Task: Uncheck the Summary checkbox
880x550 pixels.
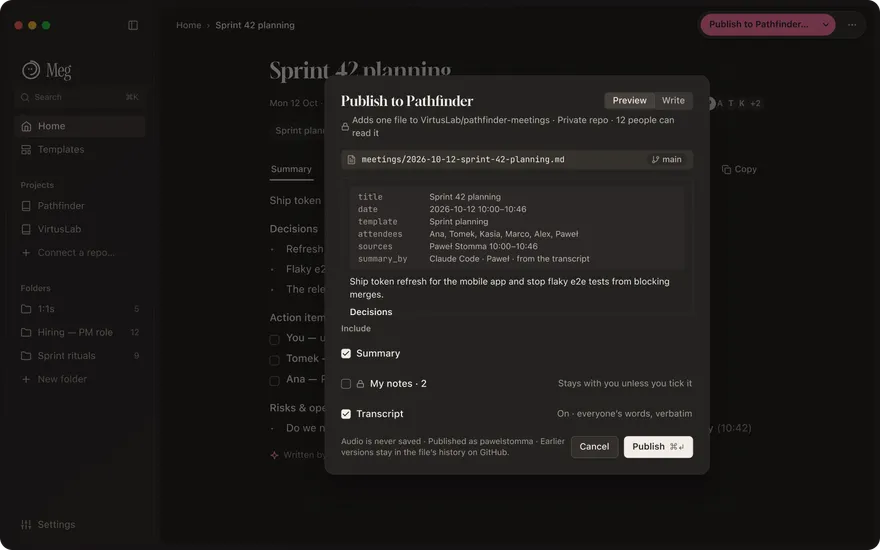Action: point(346,354)
